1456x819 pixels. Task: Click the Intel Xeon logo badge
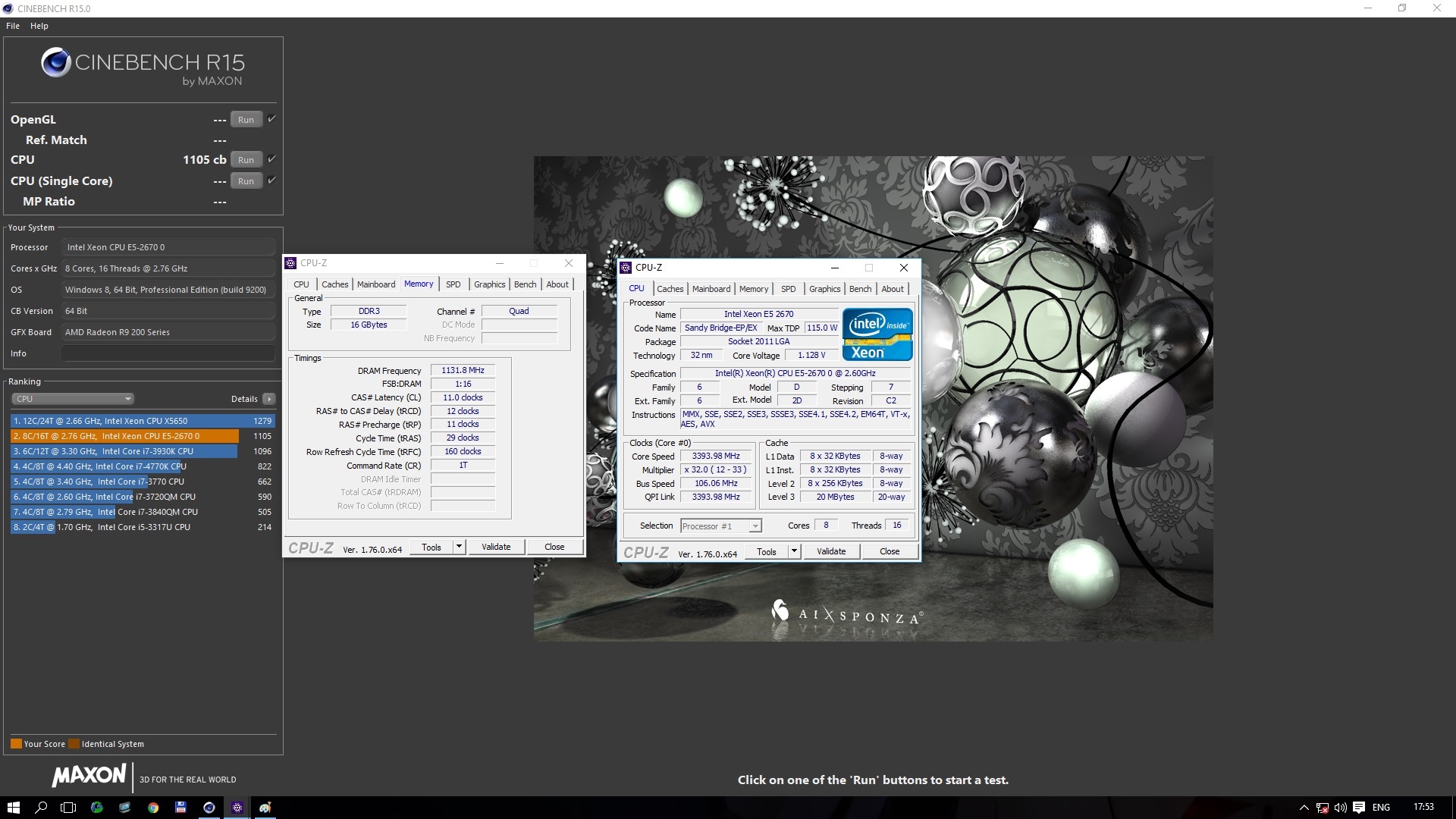pos(877,334)
